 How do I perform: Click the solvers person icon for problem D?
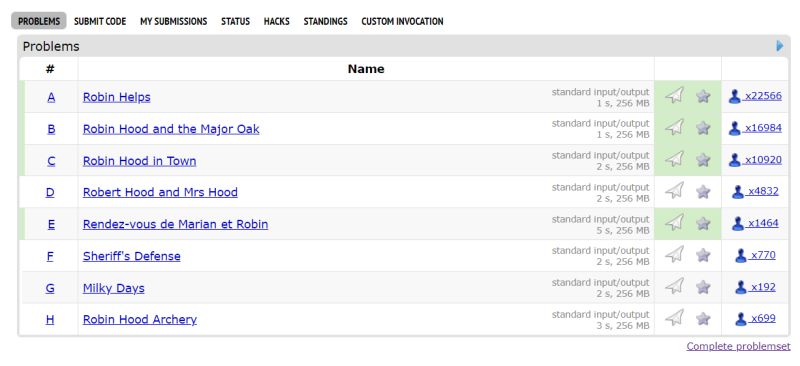tap(738, 192)
